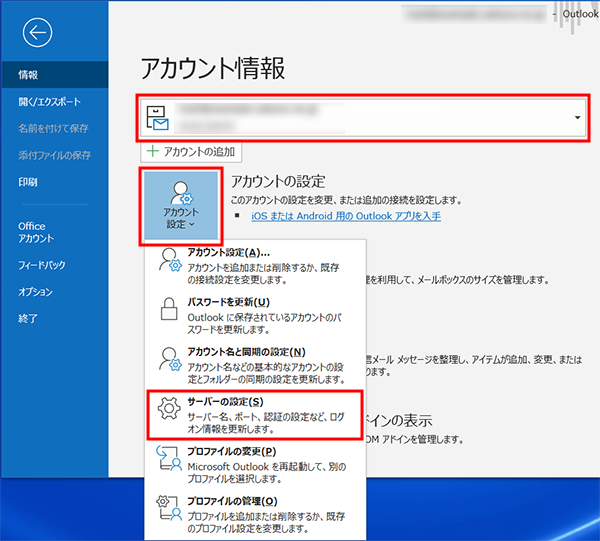Image resolution: width=600 pixels, height=541 pixels.
Task: Click the icon for プロファイルの変更
Action: tap(168, 459)
